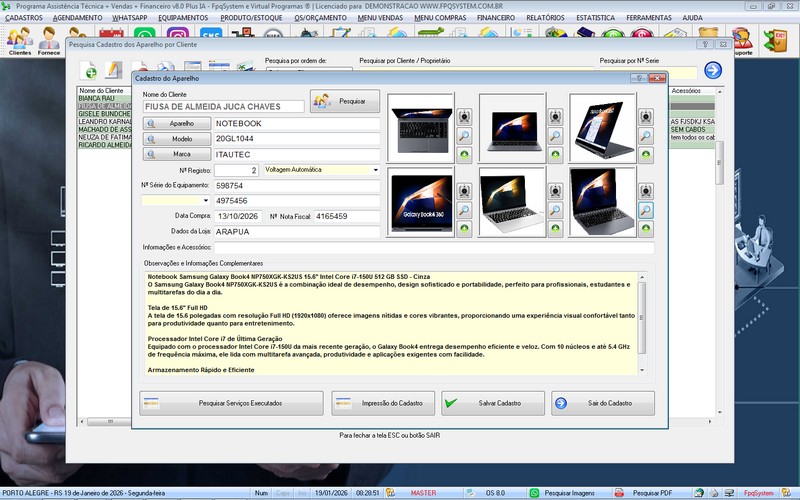The image size is (800, 500).
Task: Open the RELATÓRIOS menu
Action: pos(545,18)
